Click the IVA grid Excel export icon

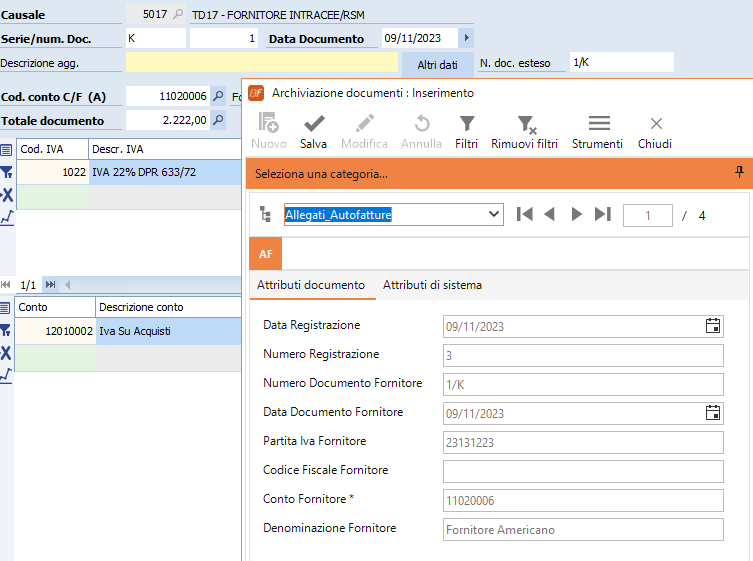pos(6,195)
